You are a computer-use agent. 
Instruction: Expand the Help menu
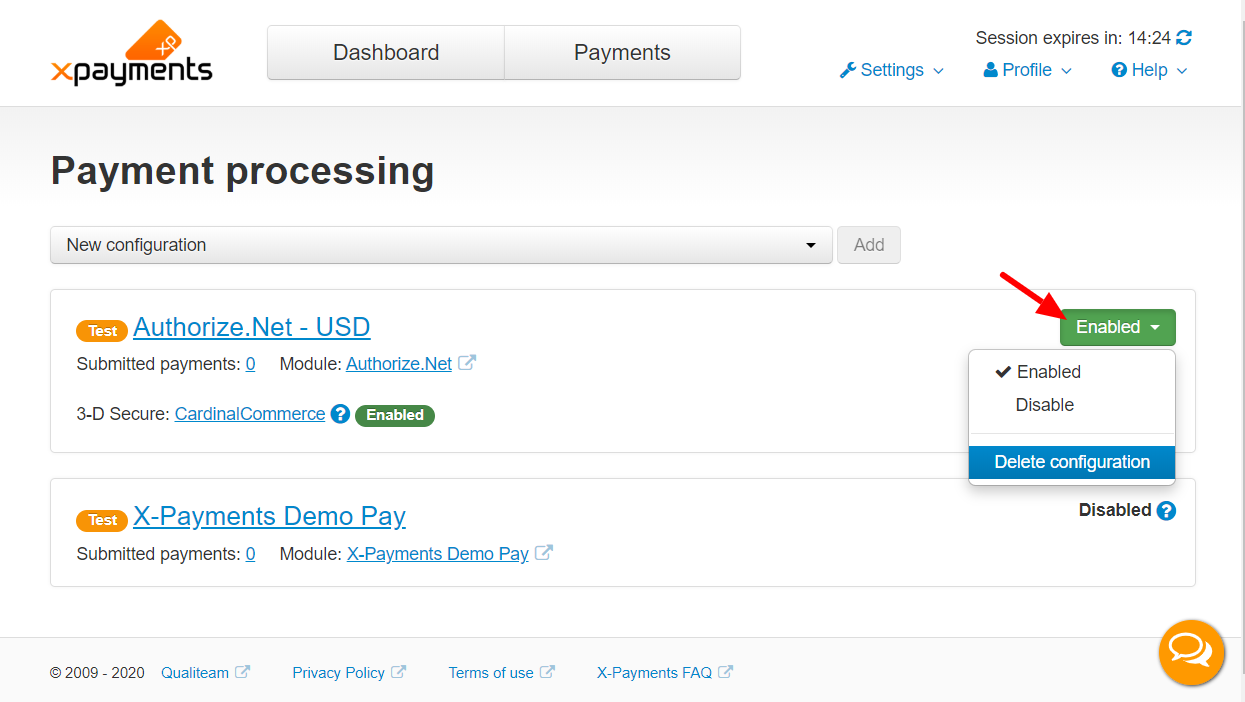[x=1150, y=70]
